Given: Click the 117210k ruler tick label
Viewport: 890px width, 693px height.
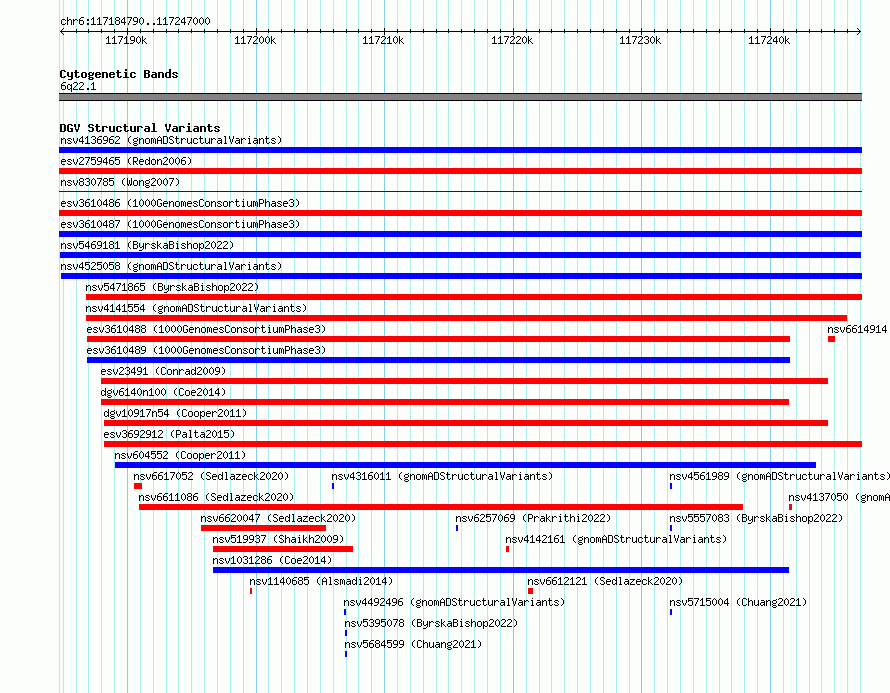Looking at the screenshot, I should (x=383, y=41).
